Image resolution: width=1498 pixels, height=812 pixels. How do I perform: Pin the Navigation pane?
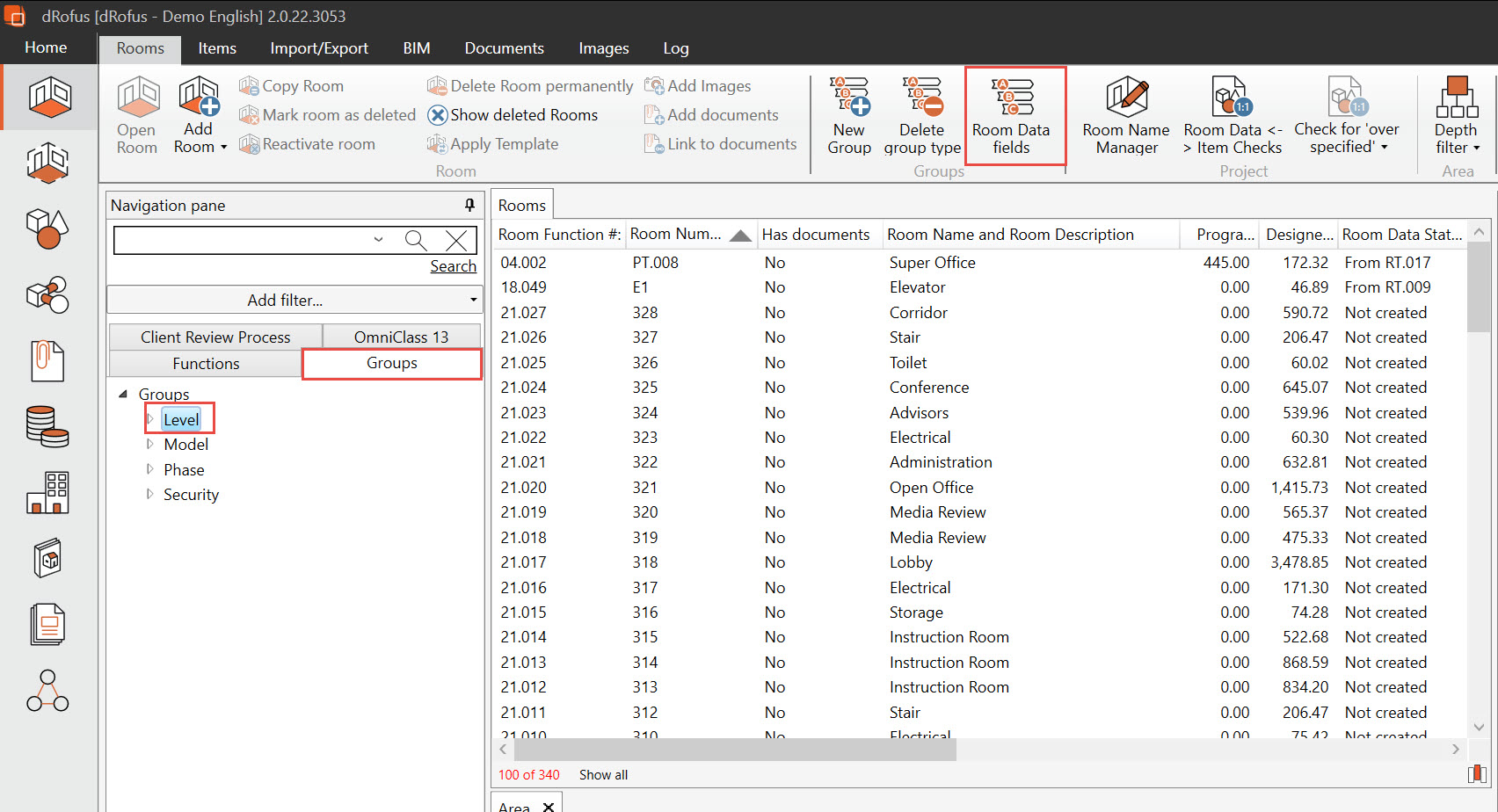(x=469, y=205)
